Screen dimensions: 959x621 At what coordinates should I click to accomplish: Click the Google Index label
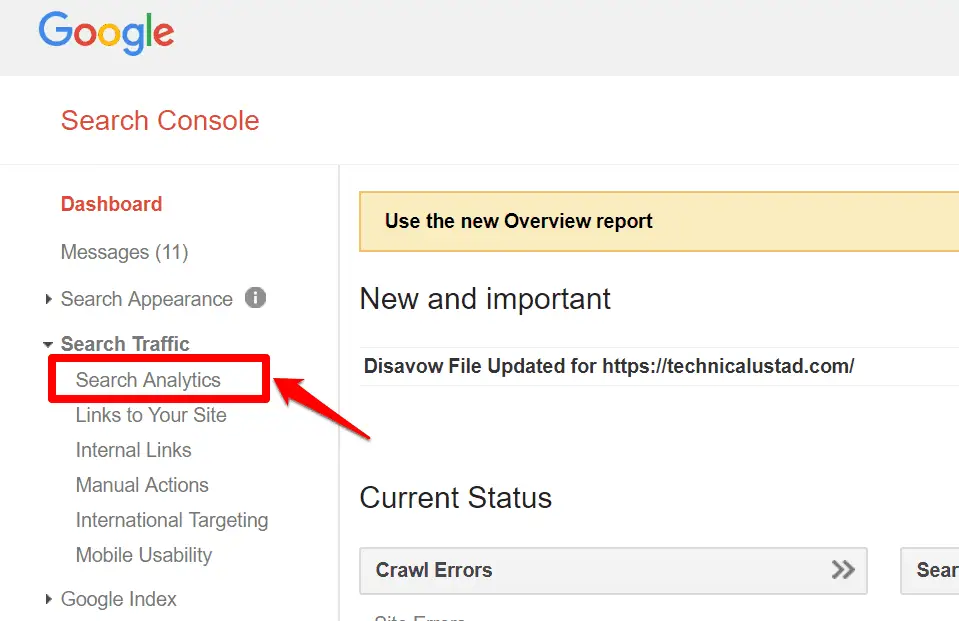[119, 599]
